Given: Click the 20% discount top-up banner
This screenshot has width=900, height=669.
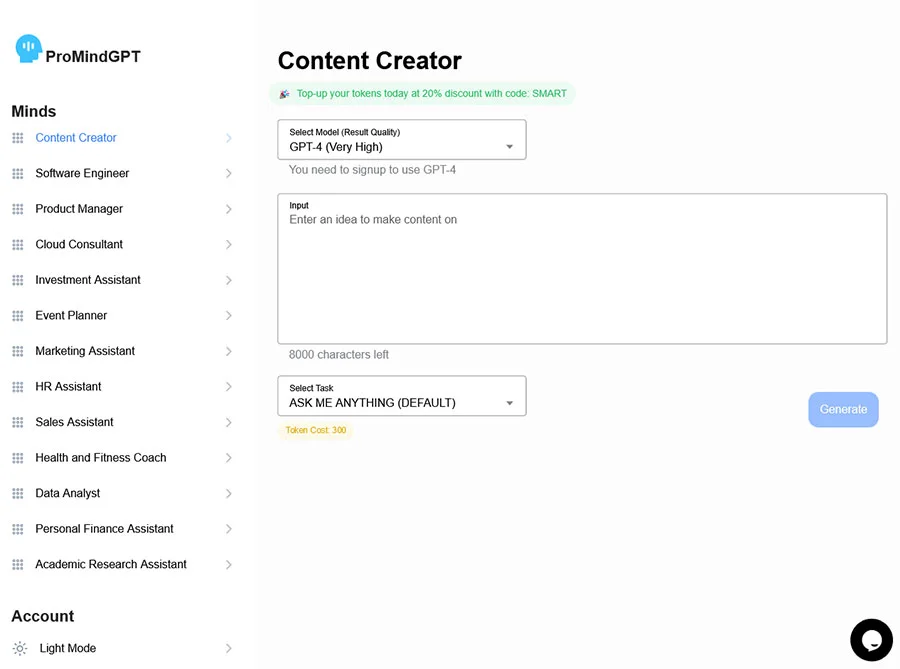Looking at the screenshot, I should pos(423,94).
